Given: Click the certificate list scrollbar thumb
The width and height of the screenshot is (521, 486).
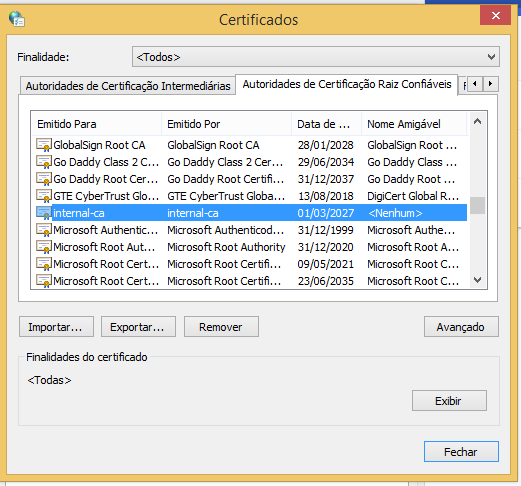Looking at the screenshot, I should (x=477, y=205).
